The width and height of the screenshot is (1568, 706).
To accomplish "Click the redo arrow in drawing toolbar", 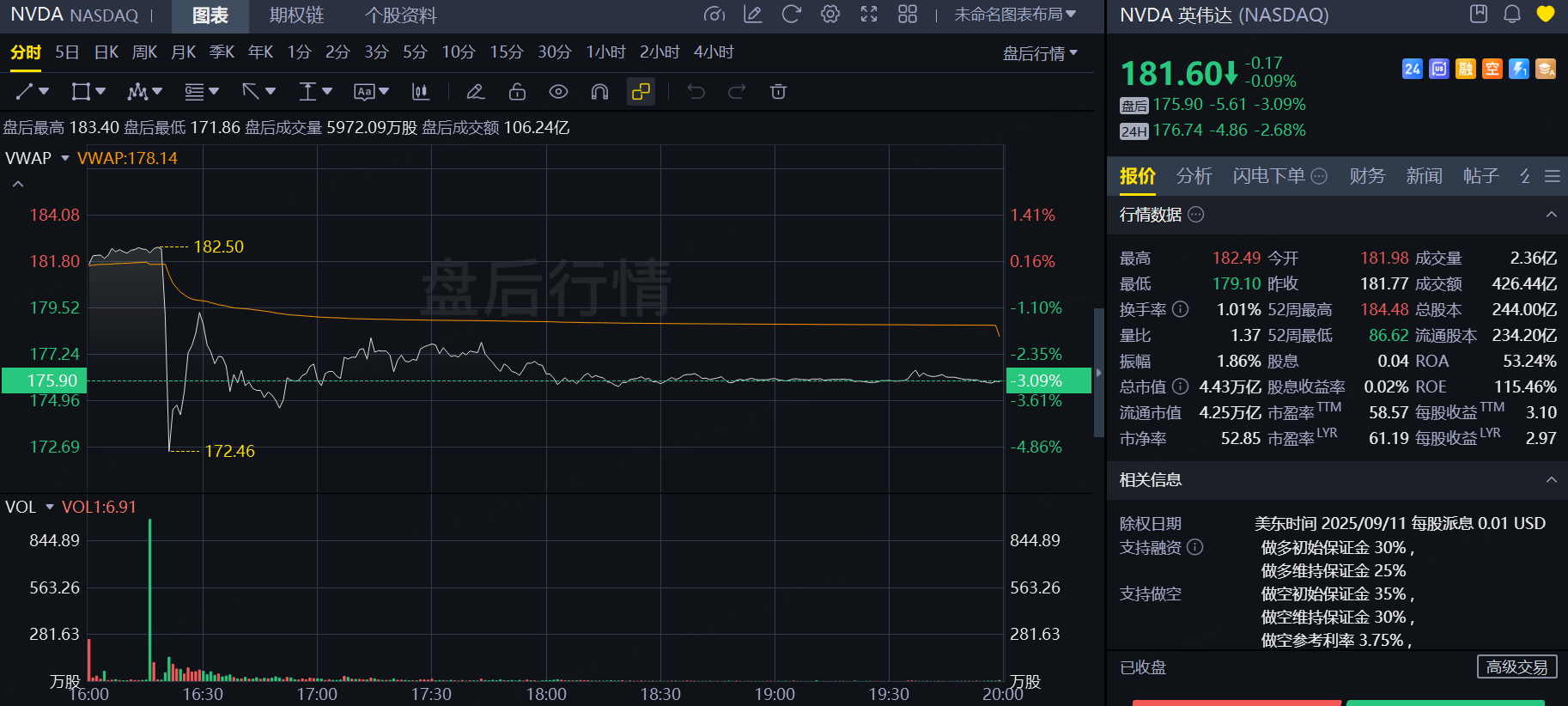I will (x=737, y=91).
